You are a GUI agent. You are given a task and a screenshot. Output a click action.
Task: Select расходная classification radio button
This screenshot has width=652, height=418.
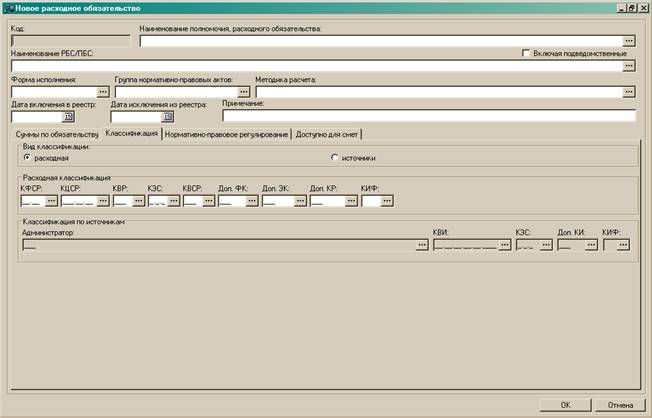click(x=27, y=158)
